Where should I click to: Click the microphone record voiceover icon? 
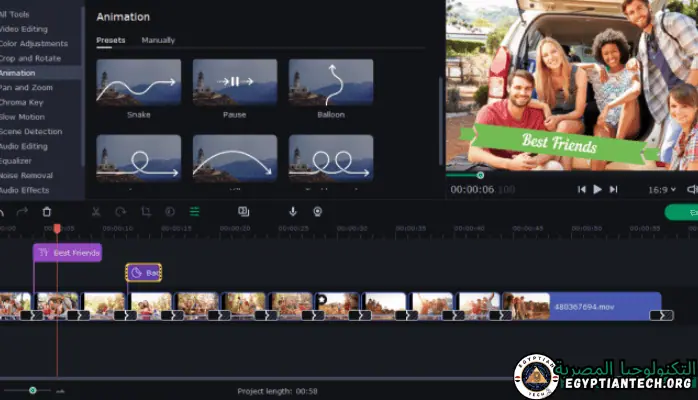click(x=293, y=212)
